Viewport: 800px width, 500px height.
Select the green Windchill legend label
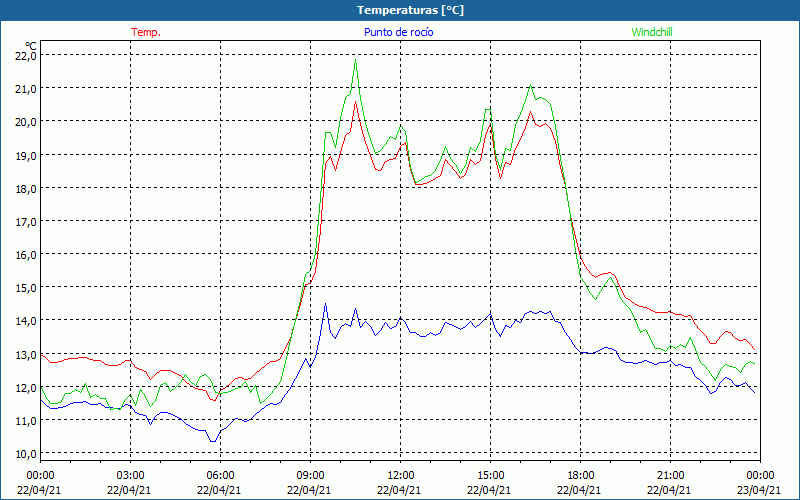tap(652, 32)
